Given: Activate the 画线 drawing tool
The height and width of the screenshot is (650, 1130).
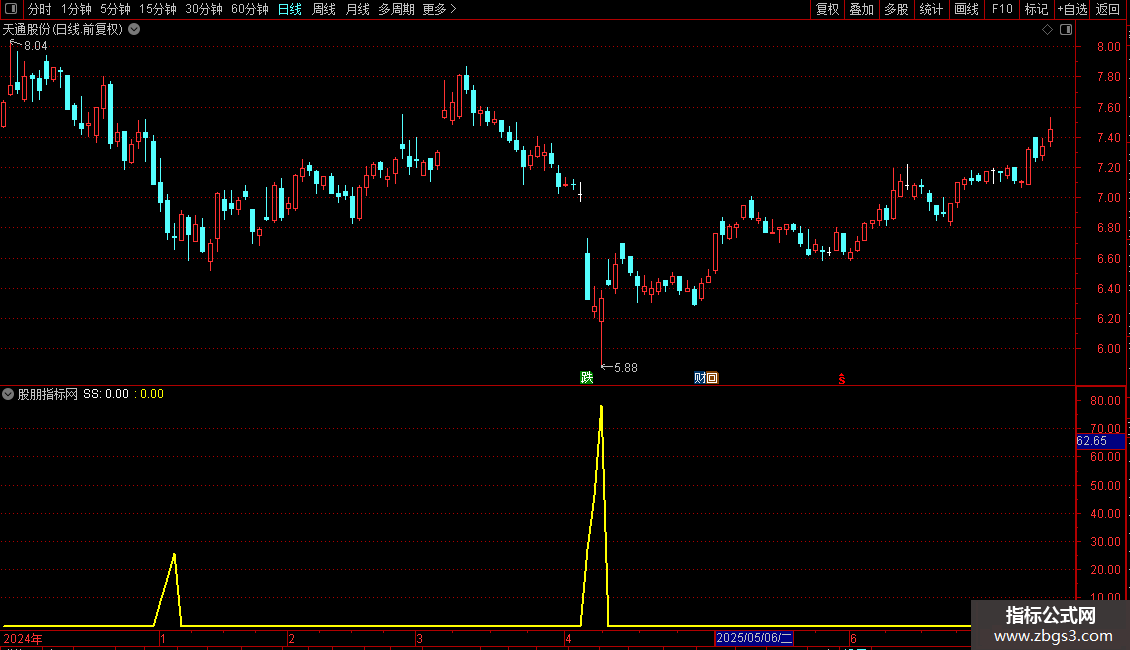Looking at the screenshot, I should click(966, 9).
